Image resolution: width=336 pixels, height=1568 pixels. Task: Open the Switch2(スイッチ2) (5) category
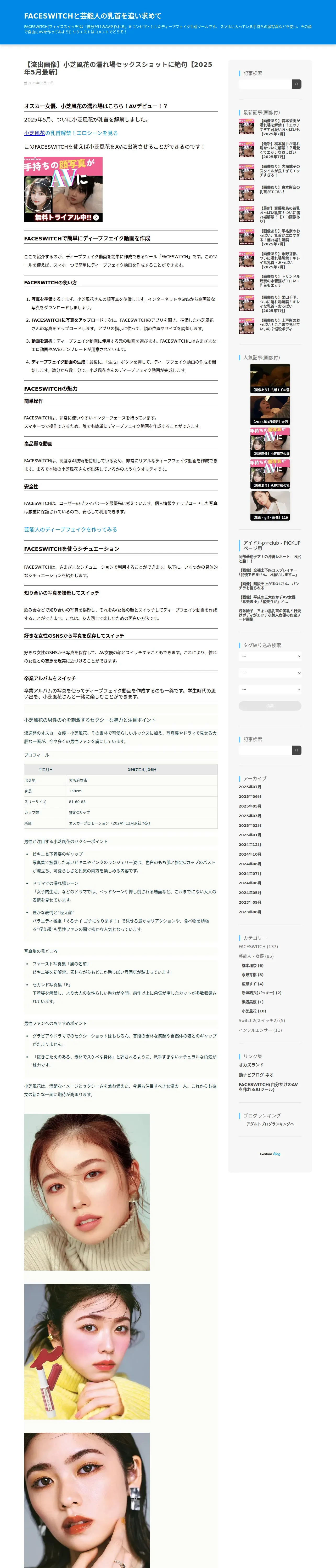click(262, 1021)
